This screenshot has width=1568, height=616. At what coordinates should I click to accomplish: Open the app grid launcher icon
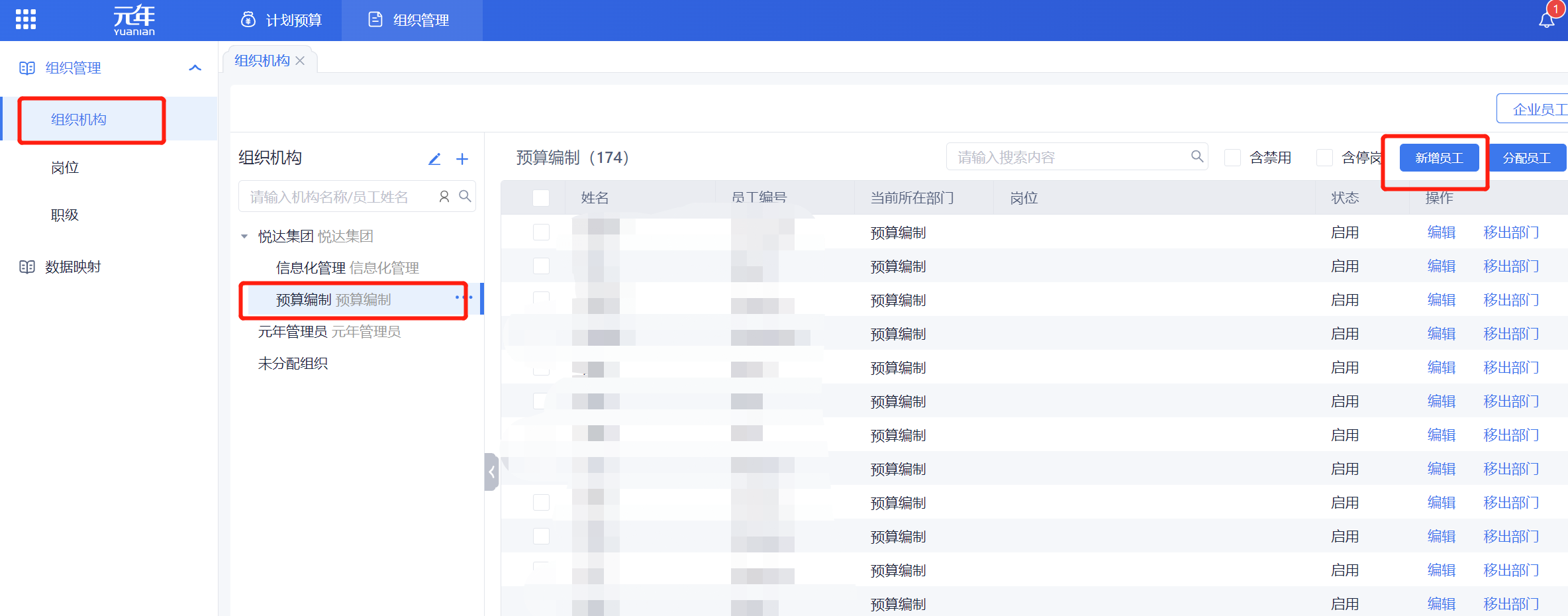26,19
